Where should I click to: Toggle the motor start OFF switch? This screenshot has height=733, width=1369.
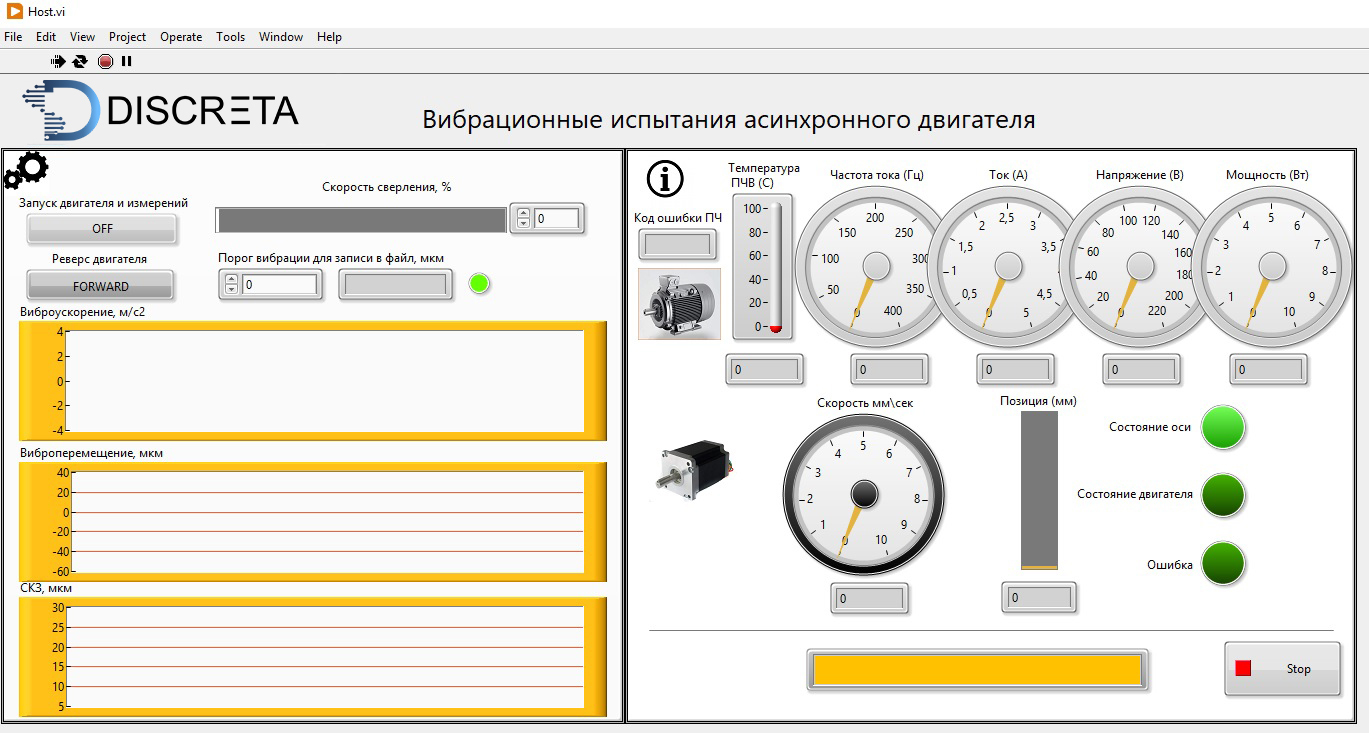click(102, 229)
